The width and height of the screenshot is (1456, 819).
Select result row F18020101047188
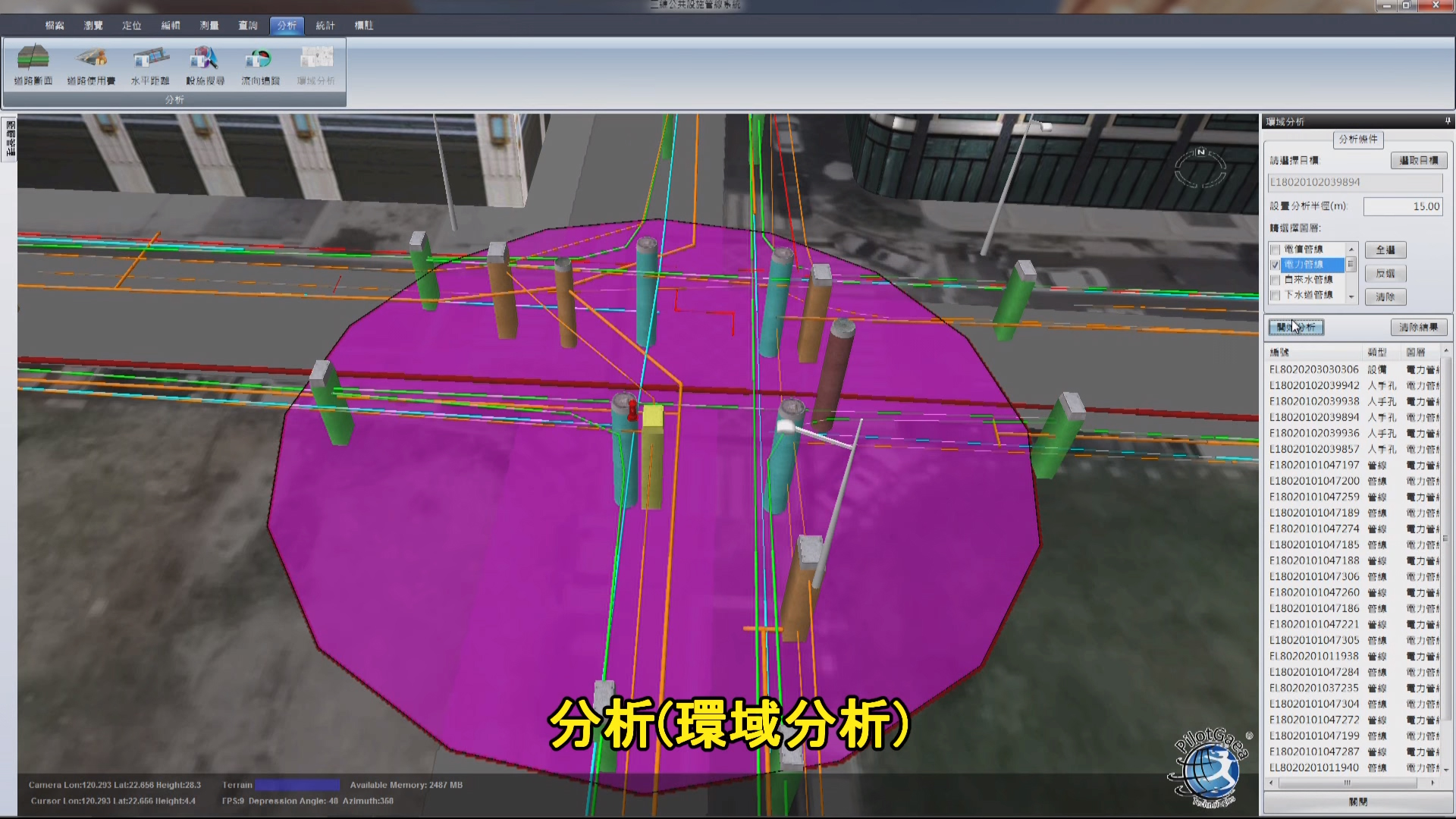(1354, 560)
